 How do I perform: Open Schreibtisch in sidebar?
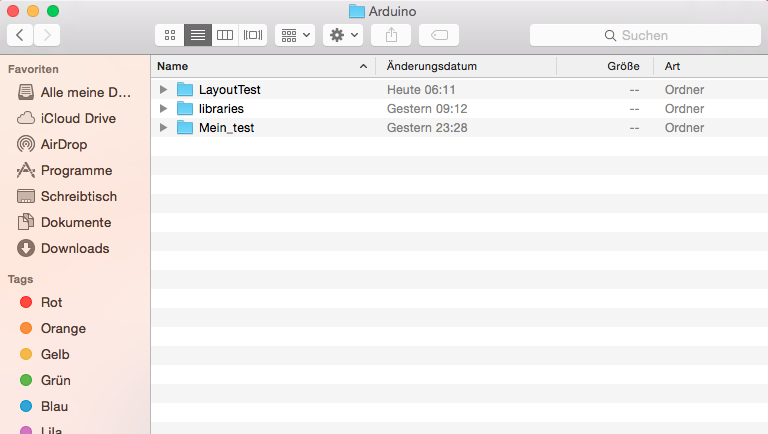(67, 196)
